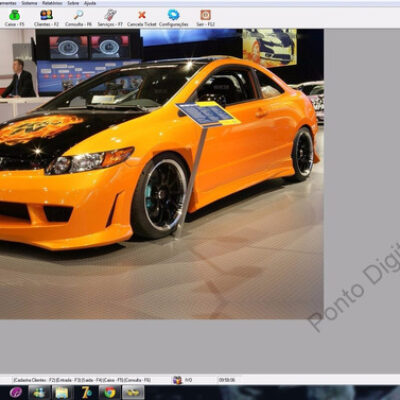400x400 pixels.
Task: Select the status bar shortcut hints text
Action: (x=82, y=380)
